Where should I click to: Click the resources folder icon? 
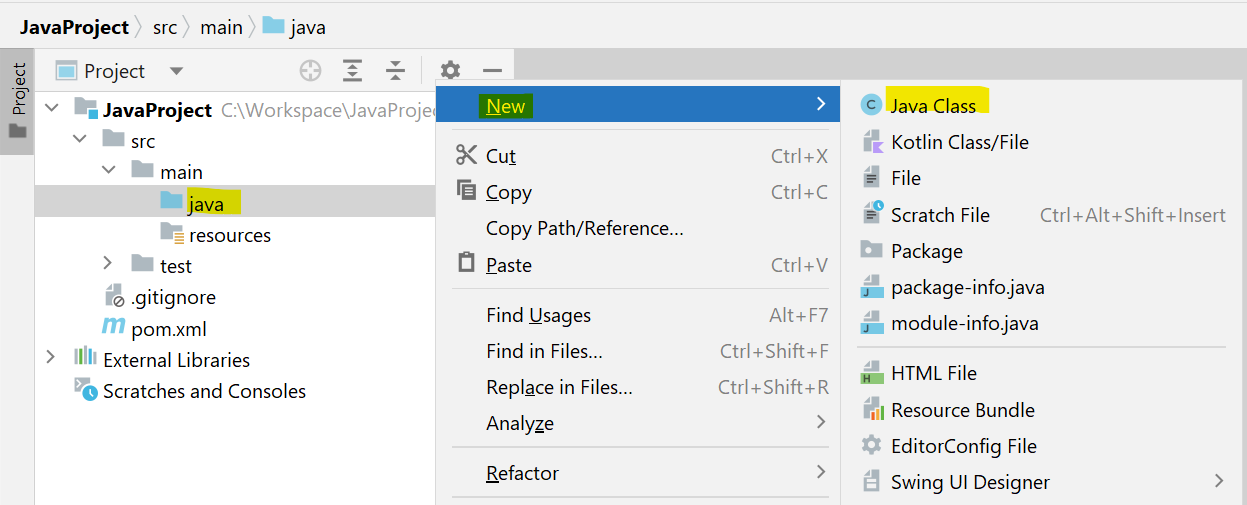pos(172,234)
